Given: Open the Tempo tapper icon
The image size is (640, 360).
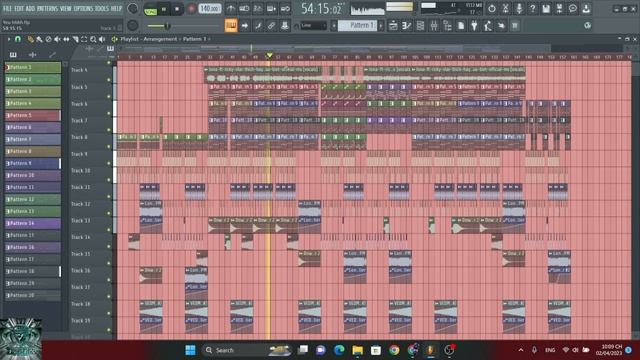Looking at the screenshot, I should pyautogui.click(x=488, y=26).
